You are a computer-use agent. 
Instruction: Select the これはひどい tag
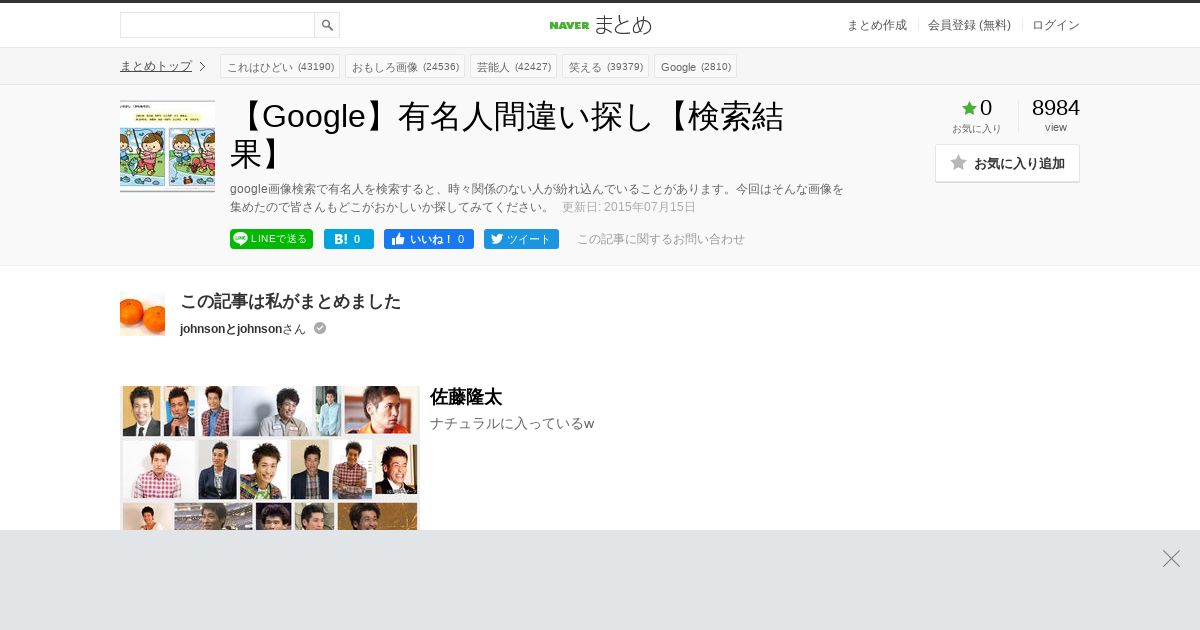pos(280,66)
